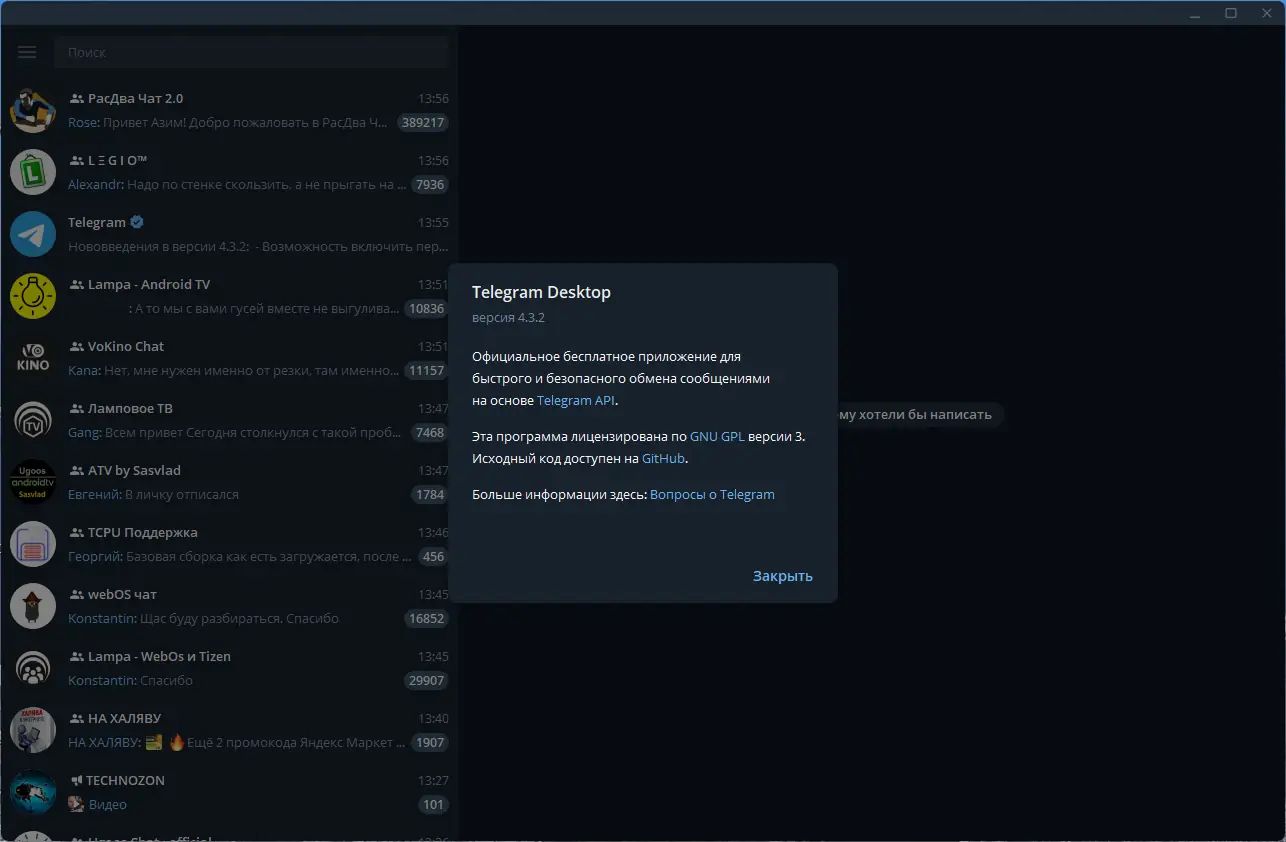Click the 10836 unread counter

click(x=426, y=308)
